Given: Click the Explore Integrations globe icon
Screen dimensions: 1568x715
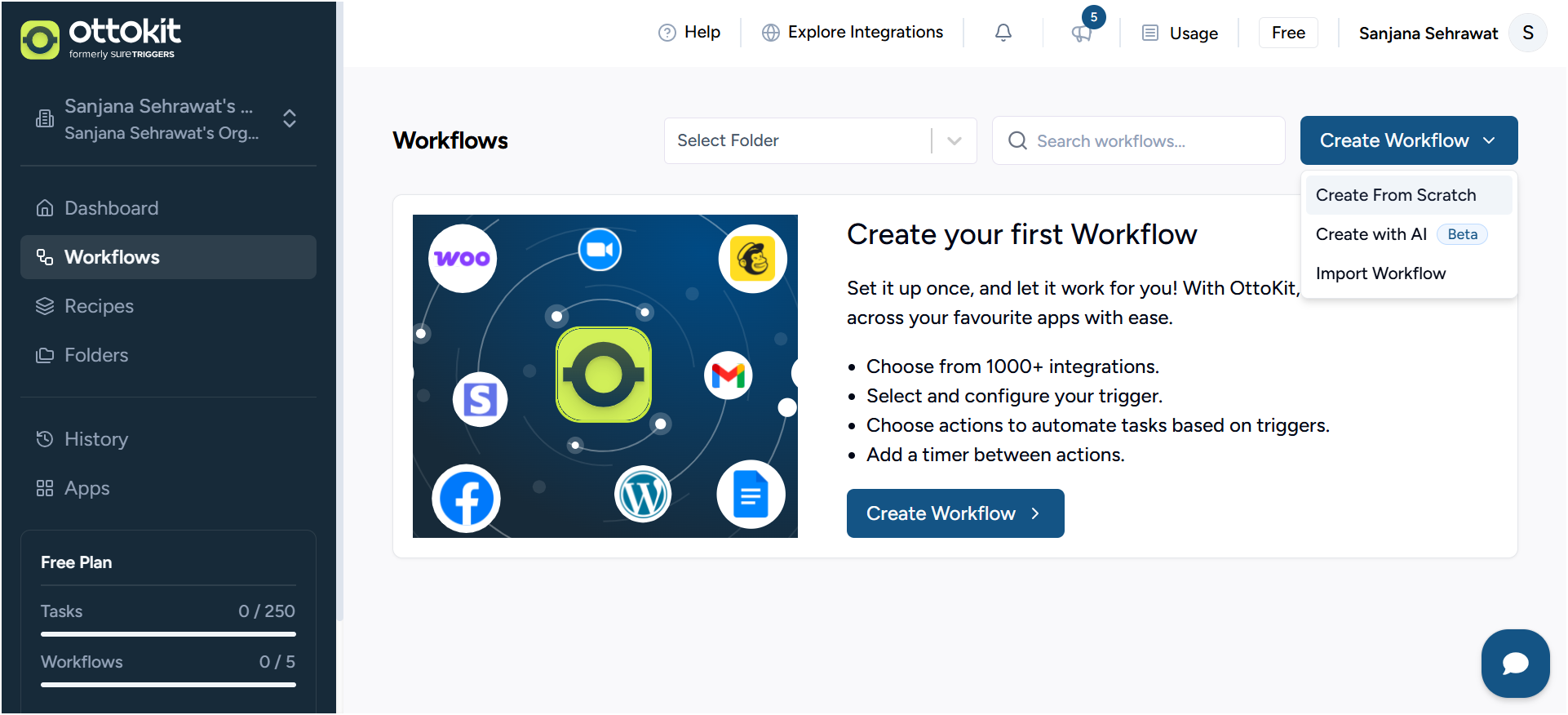Looking at the screenshot, I should (771, 33).
